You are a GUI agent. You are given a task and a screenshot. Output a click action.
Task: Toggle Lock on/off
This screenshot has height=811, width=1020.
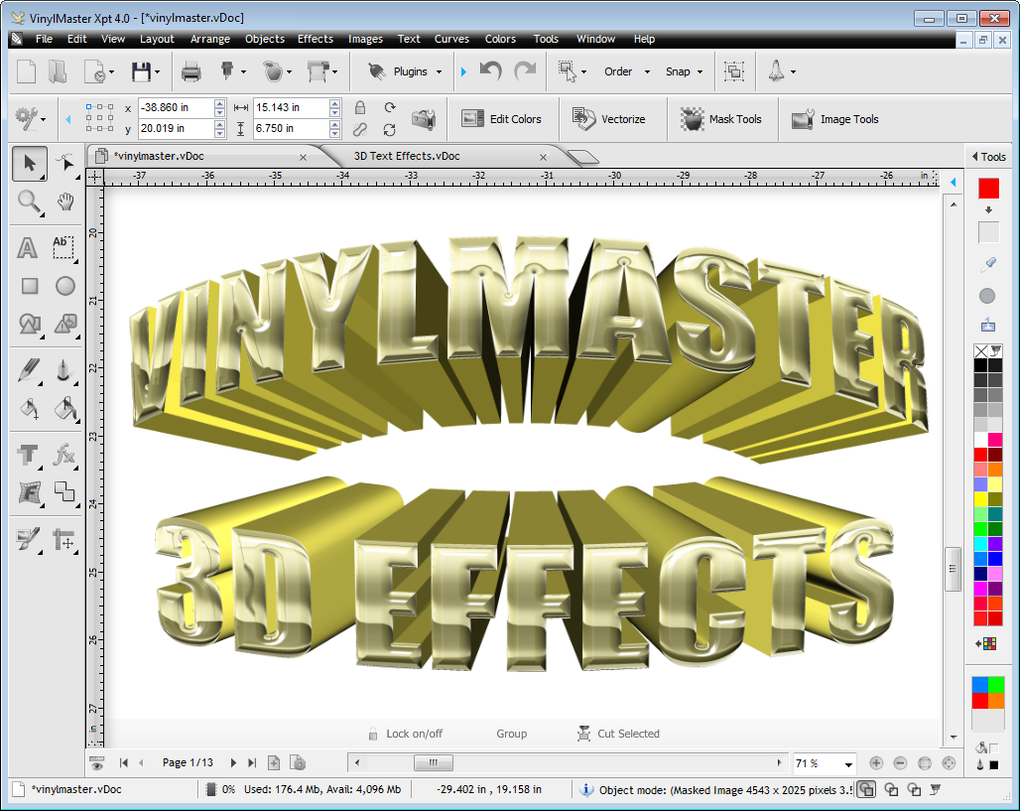coord(405,734)
